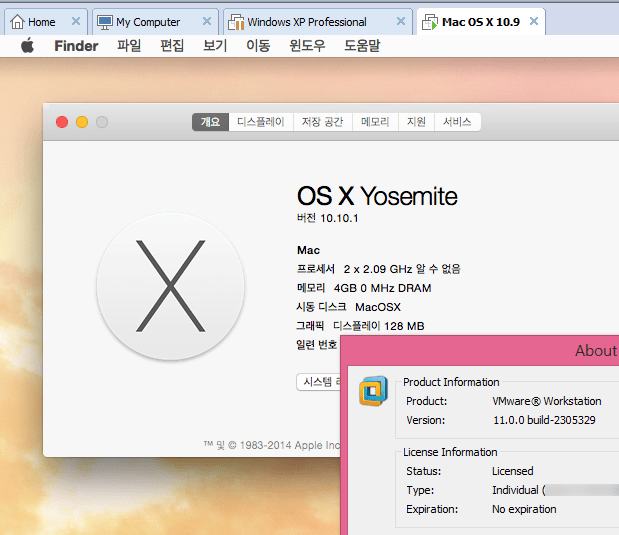Click the Home tab house icon
Viewport: 619px width, 535px height.
(17, 22)
